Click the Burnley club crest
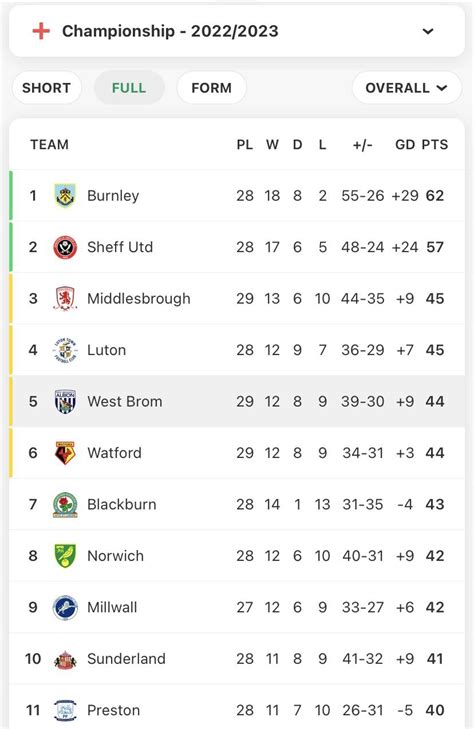 click(65, 195)
